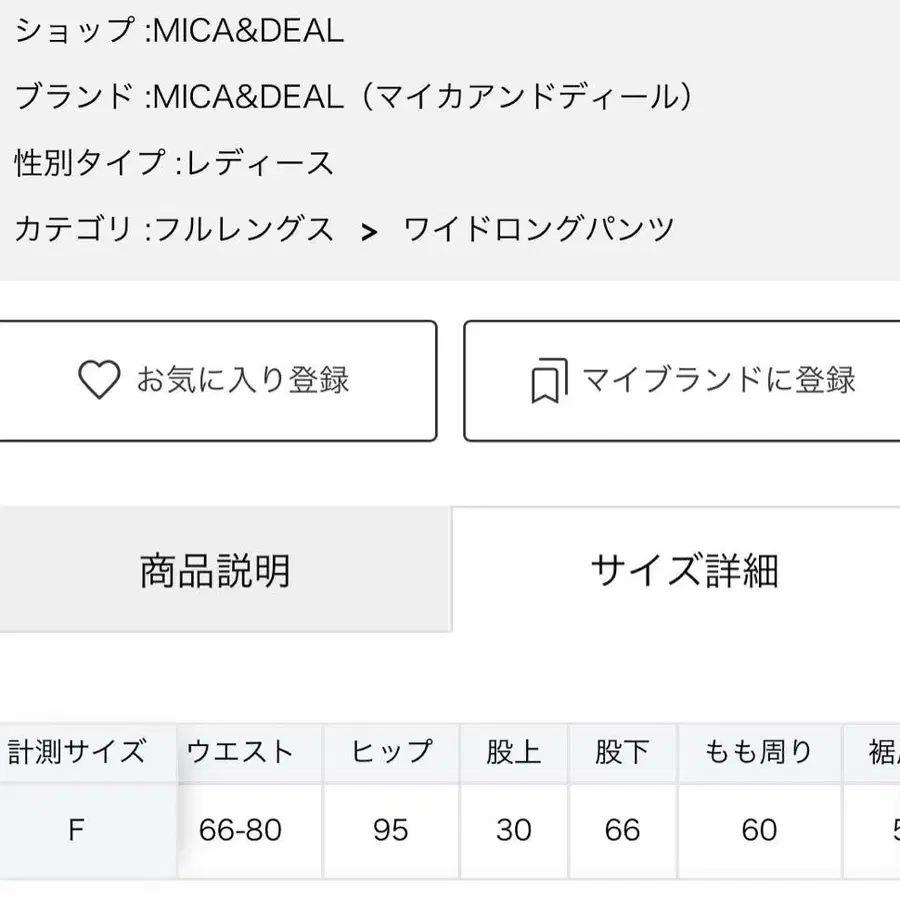Click the 股下 column header
Viewport: 900px width, 900px height.
coord(622,752)
